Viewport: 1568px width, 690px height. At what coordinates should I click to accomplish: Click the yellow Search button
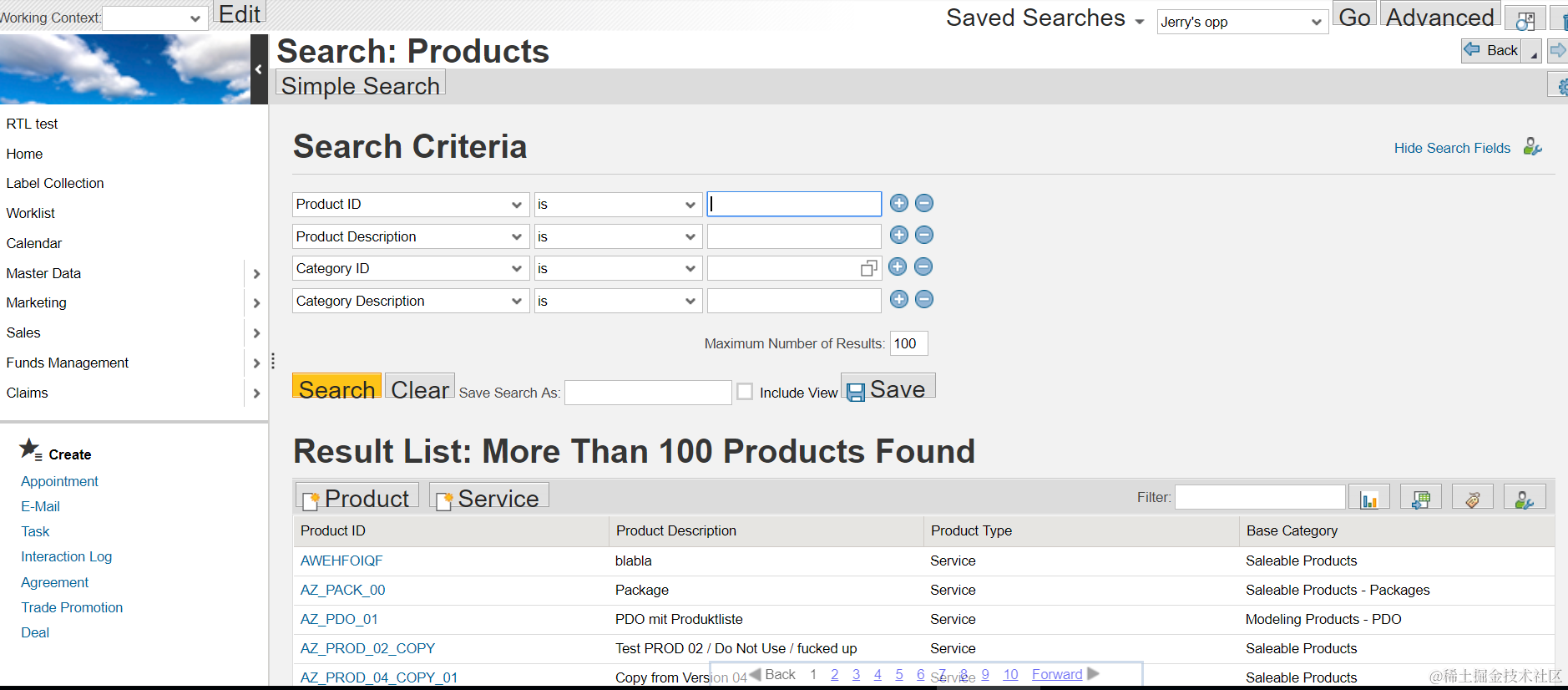coord(336,388)
